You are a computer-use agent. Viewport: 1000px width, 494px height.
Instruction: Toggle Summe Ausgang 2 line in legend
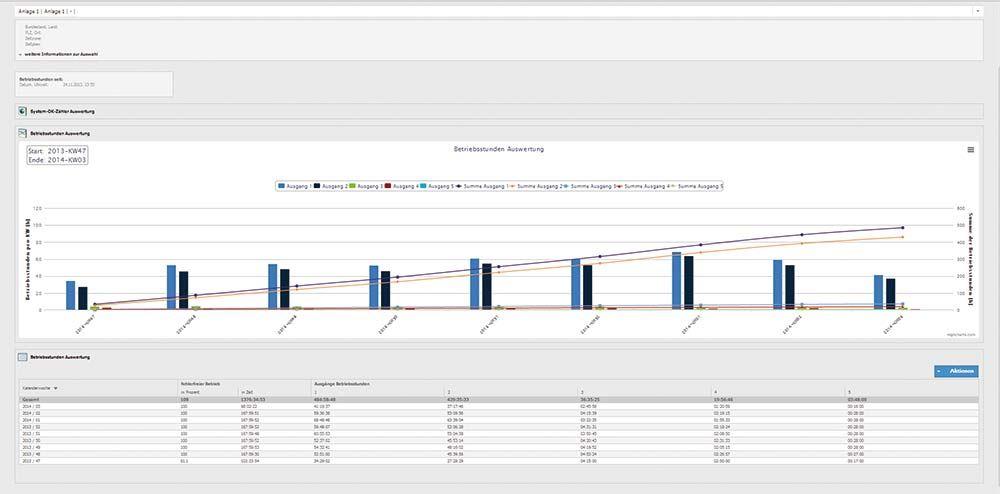[x=549, y=186]
